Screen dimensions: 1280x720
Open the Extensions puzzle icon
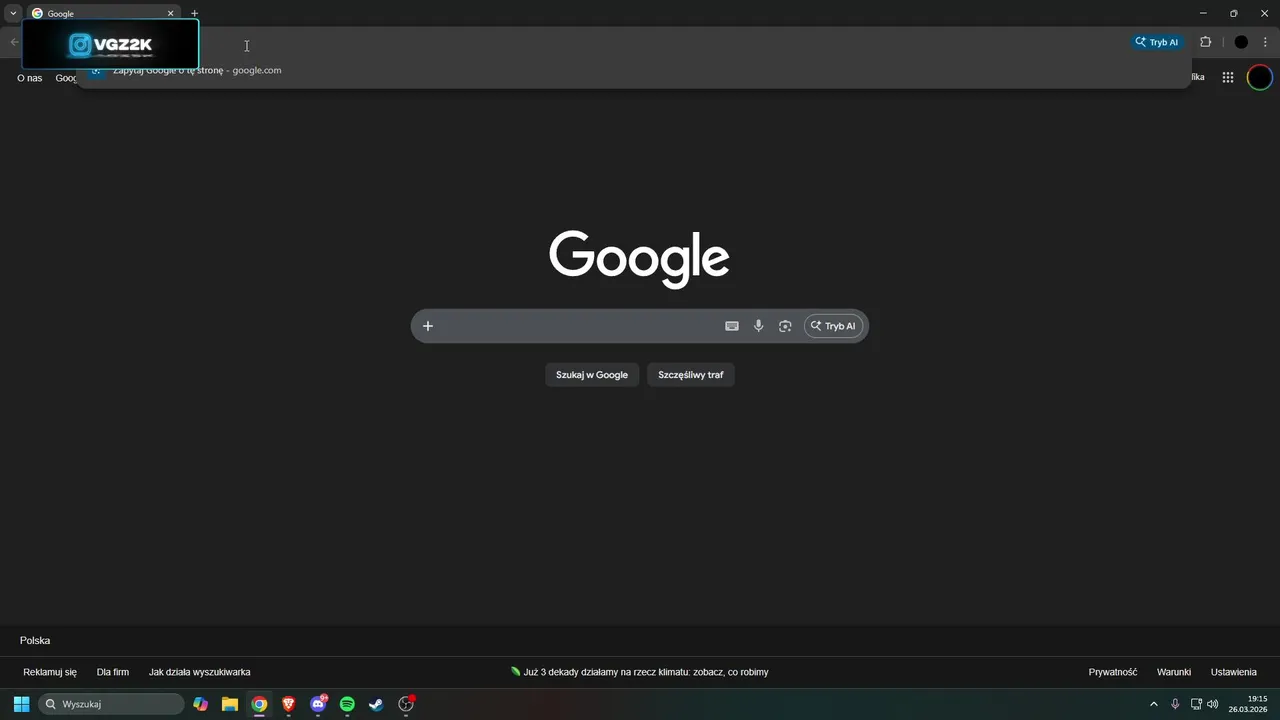1205,42
